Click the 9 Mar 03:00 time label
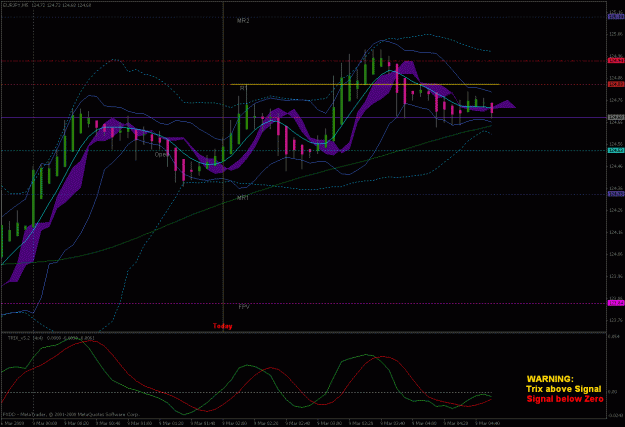This screenshot has height=427, width=625. coord(328,423)
